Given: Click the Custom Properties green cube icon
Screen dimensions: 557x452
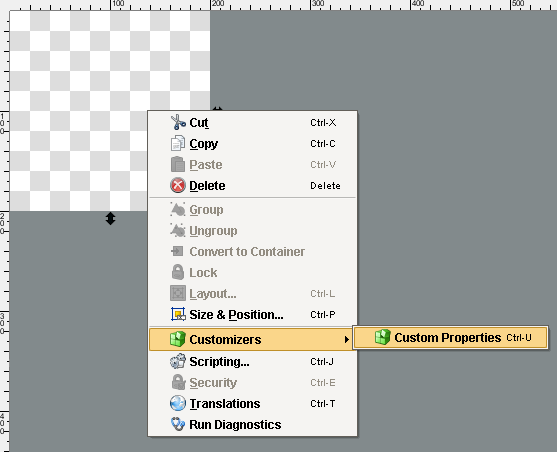Looking at the screenshot, I should 383,337.
